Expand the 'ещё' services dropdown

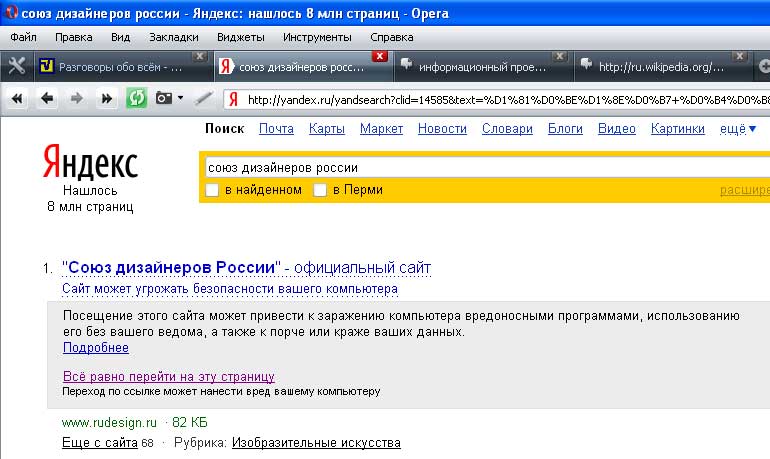(x=738, y=129)
